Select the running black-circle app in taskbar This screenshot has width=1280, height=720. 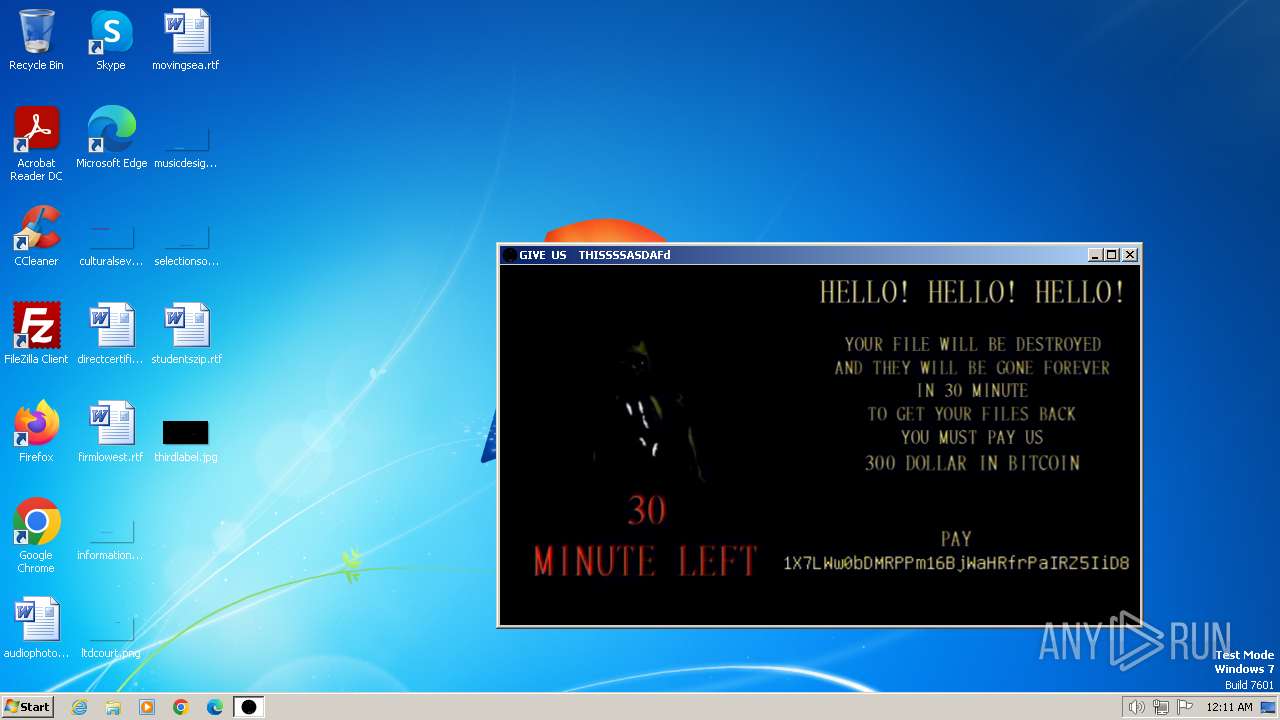tap(249, 707)
